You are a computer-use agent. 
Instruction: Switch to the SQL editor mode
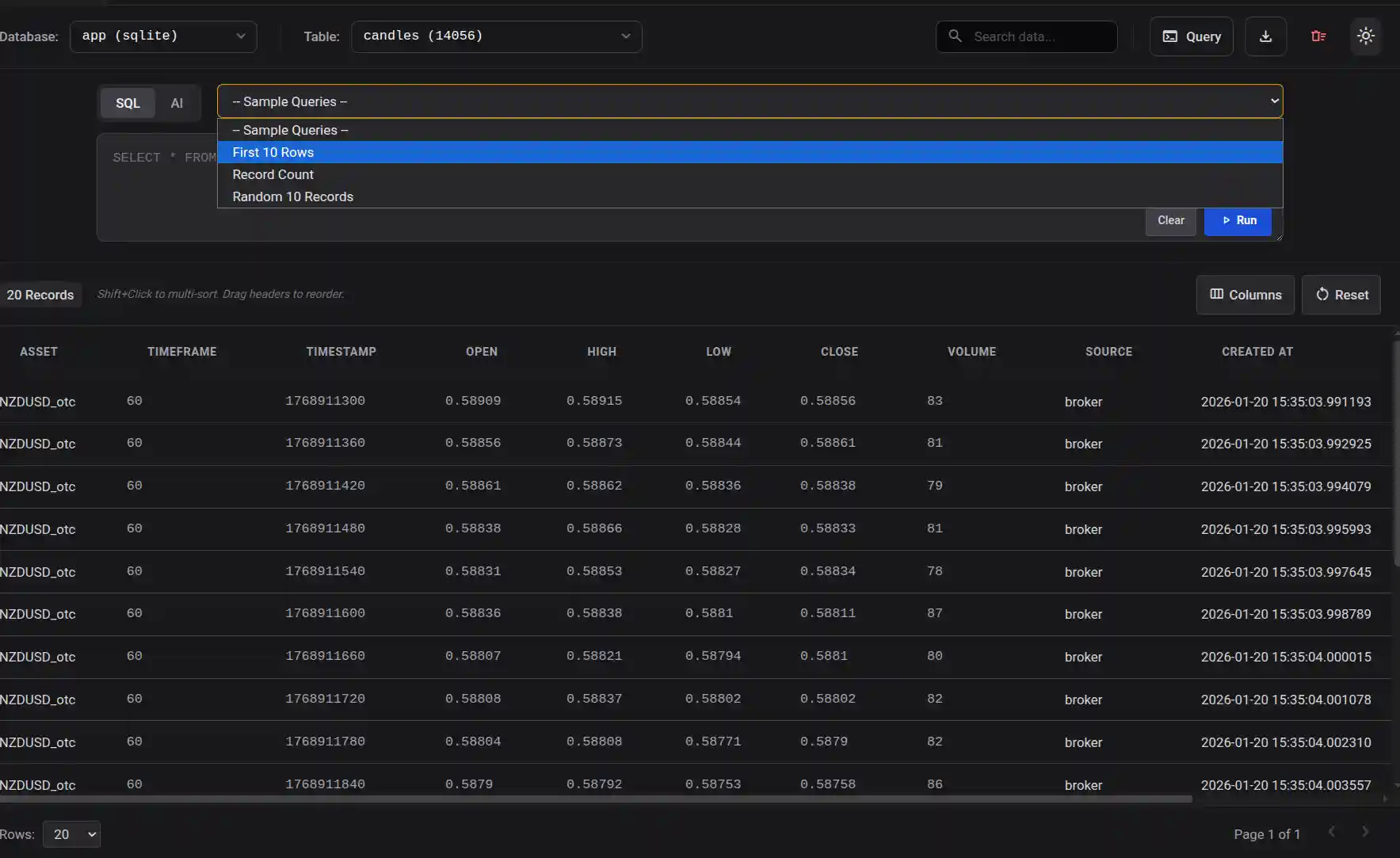coord(127,103)
